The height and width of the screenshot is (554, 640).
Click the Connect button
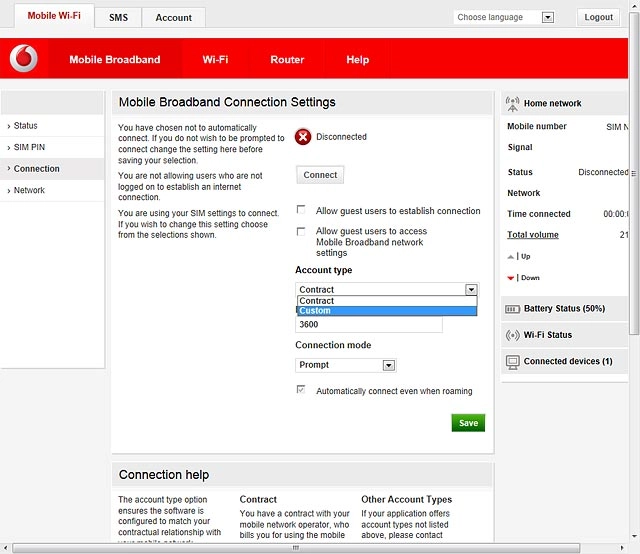coord(320,175)
